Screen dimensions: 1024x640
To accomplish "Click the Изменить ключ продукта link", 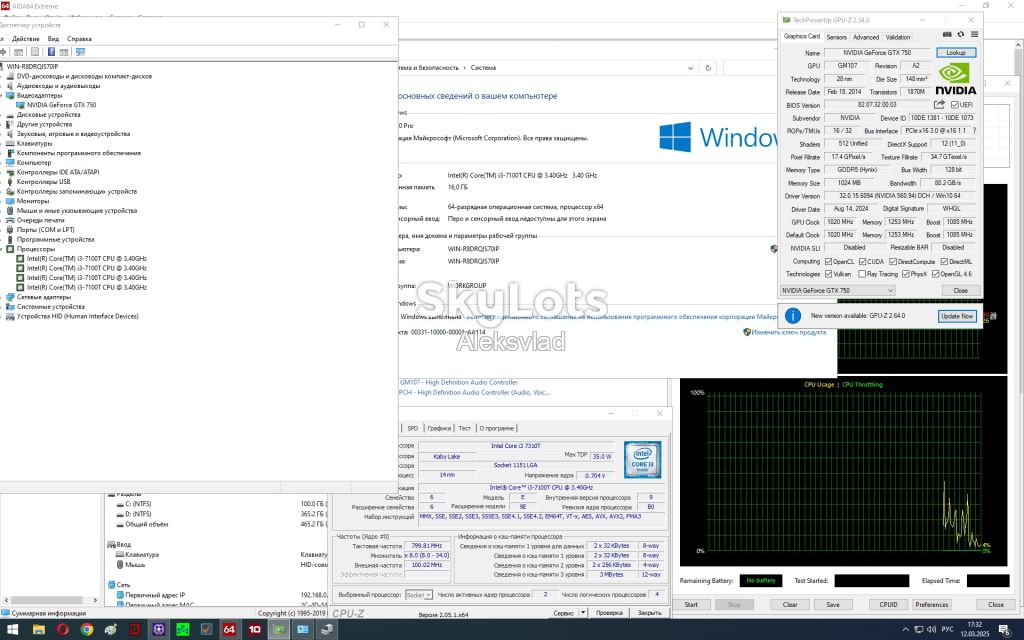I will pos(788,332).
